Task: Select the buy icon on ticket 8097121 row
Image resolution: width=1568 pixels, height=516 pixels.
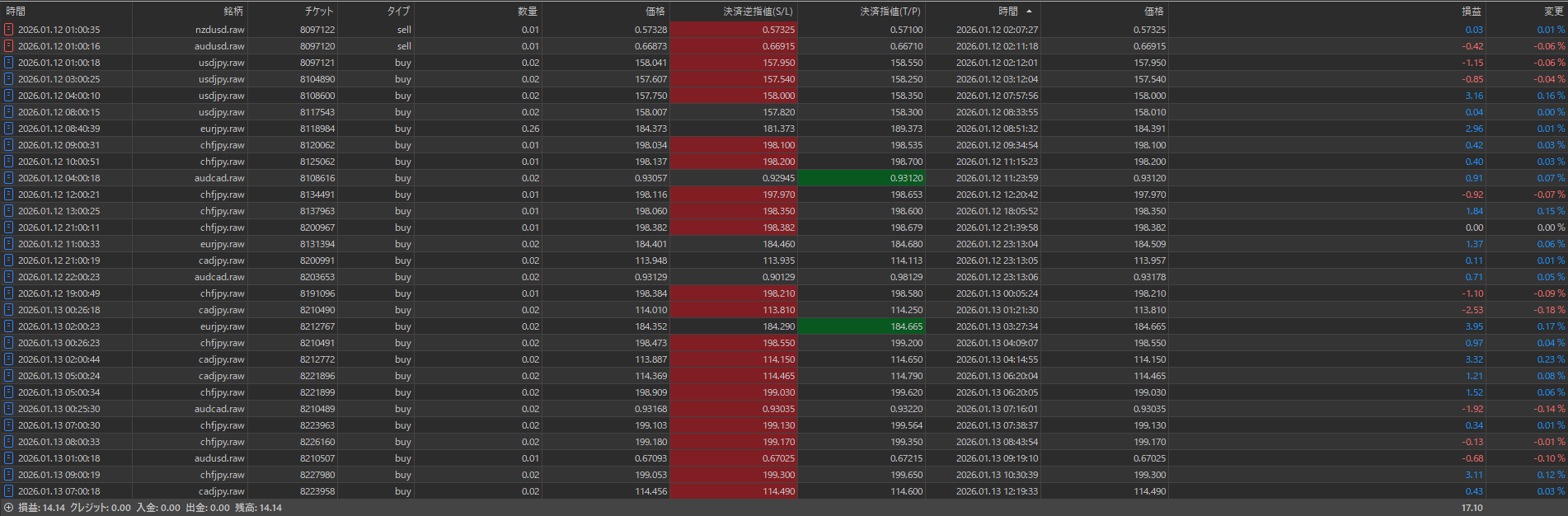Action: coord(8,63)
